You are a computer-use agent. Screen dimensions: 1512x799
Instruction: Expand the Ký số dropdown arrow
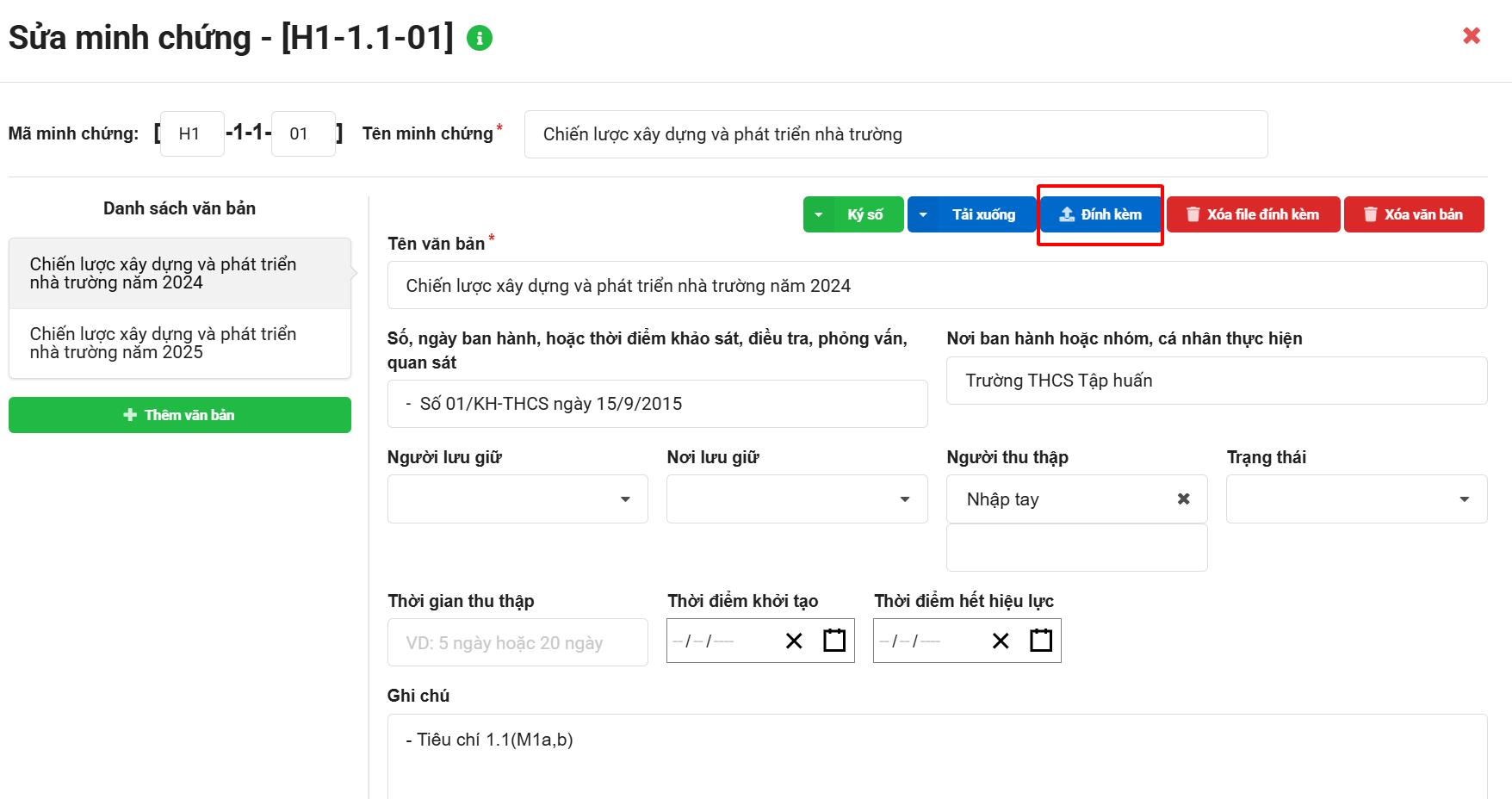819,214
